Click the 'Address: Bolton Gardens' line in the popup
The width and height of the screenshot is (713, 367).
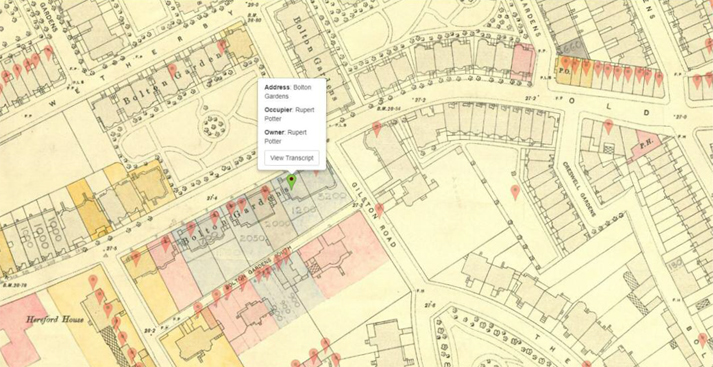pyautogui.click(x=288, y=91)
